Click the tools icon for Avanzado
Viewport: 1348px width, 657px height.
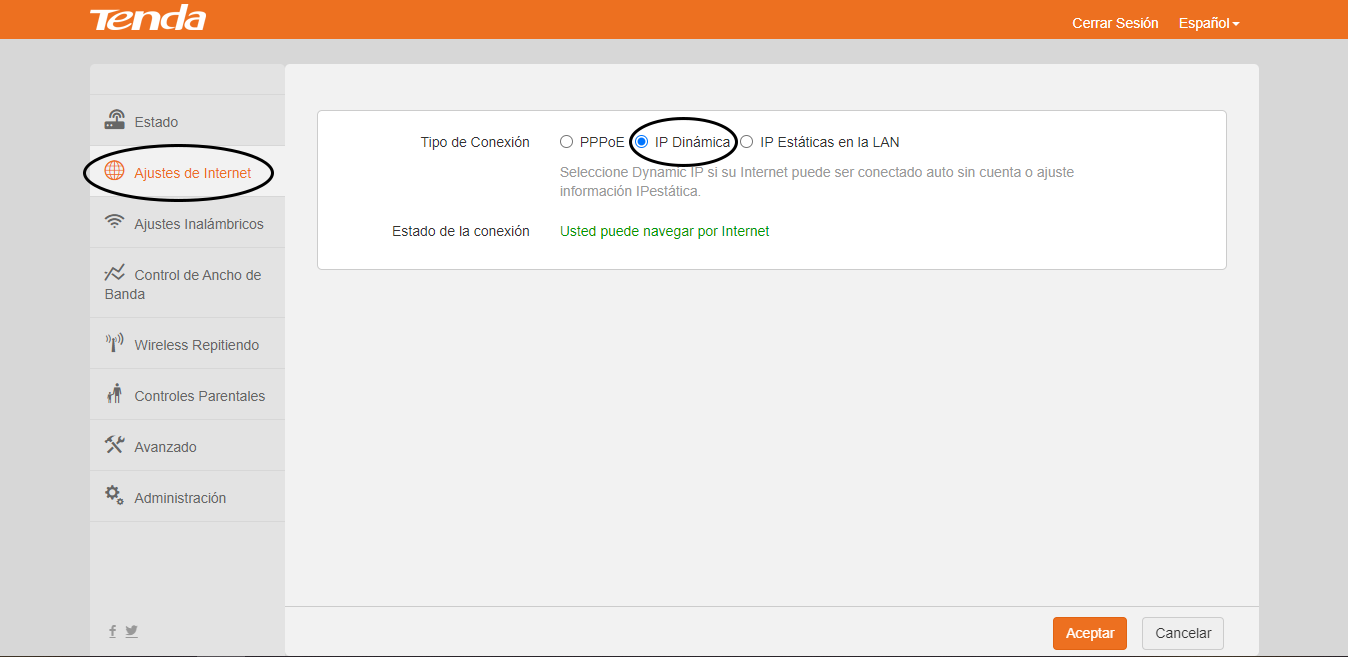(x=115, y=445)
